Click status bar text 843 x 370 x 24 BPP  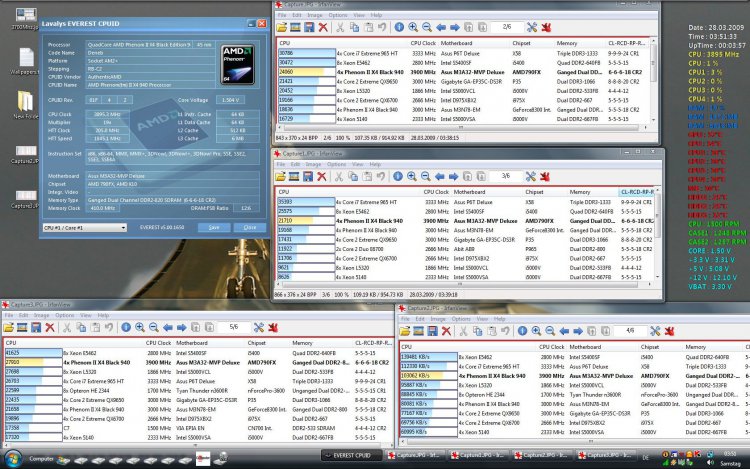point(297,138)
